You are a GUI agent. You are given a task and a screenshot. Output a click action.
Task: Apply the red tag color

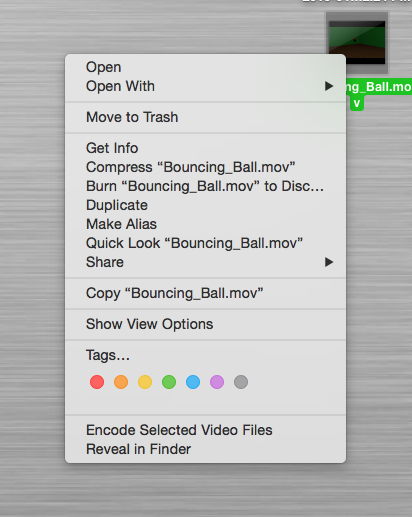coord(97,382)
